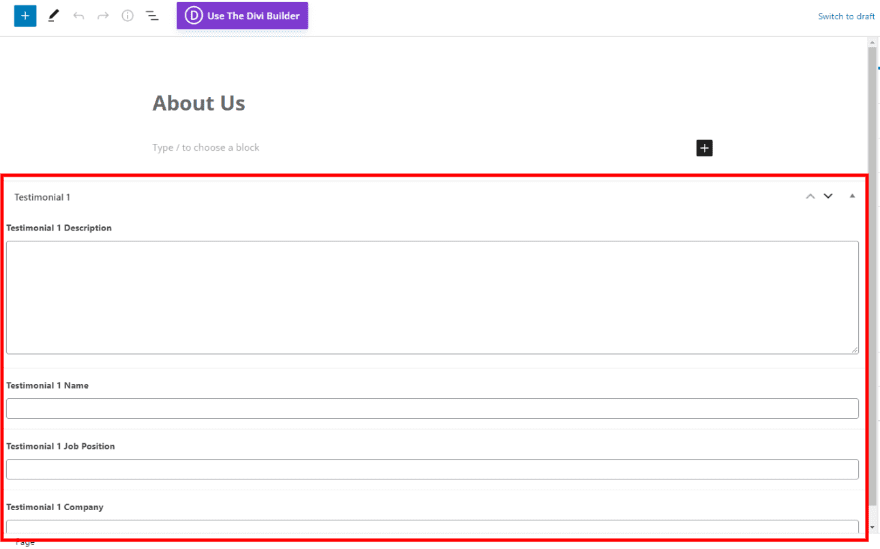This screenshot has width=880, height=549.
Task: Click the 'Type / to choose a block' placeholder
Action: [206, 148]
